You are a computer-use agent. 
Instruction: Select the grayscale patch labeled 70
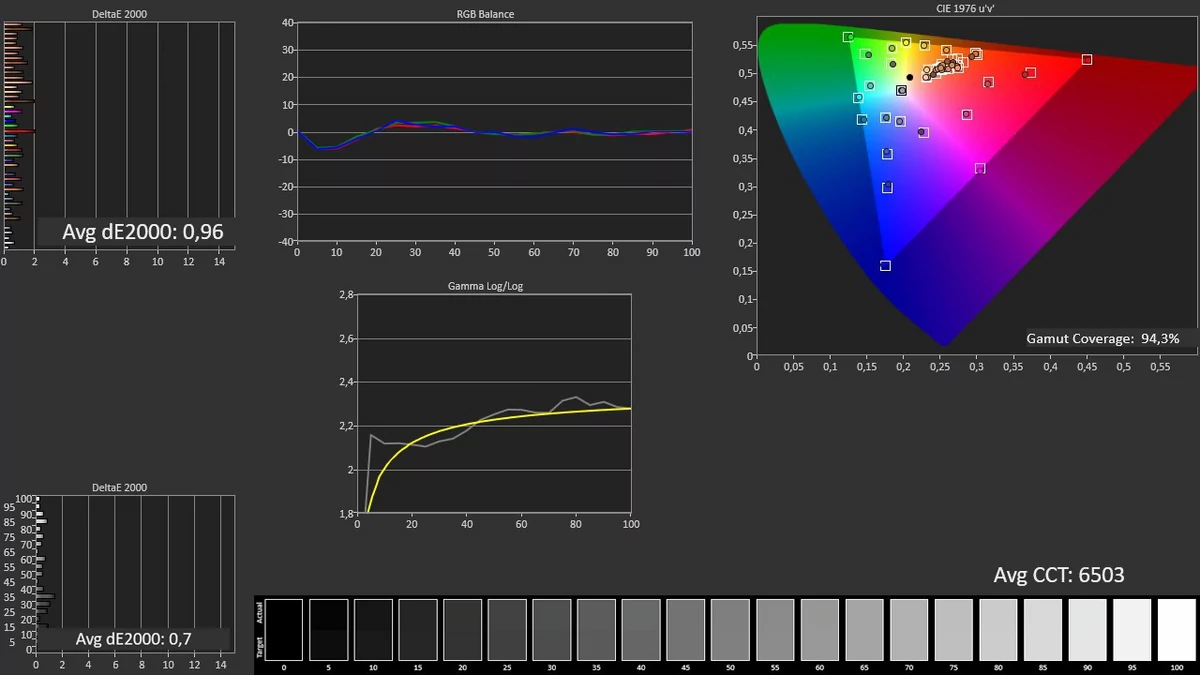pos(908,630)
